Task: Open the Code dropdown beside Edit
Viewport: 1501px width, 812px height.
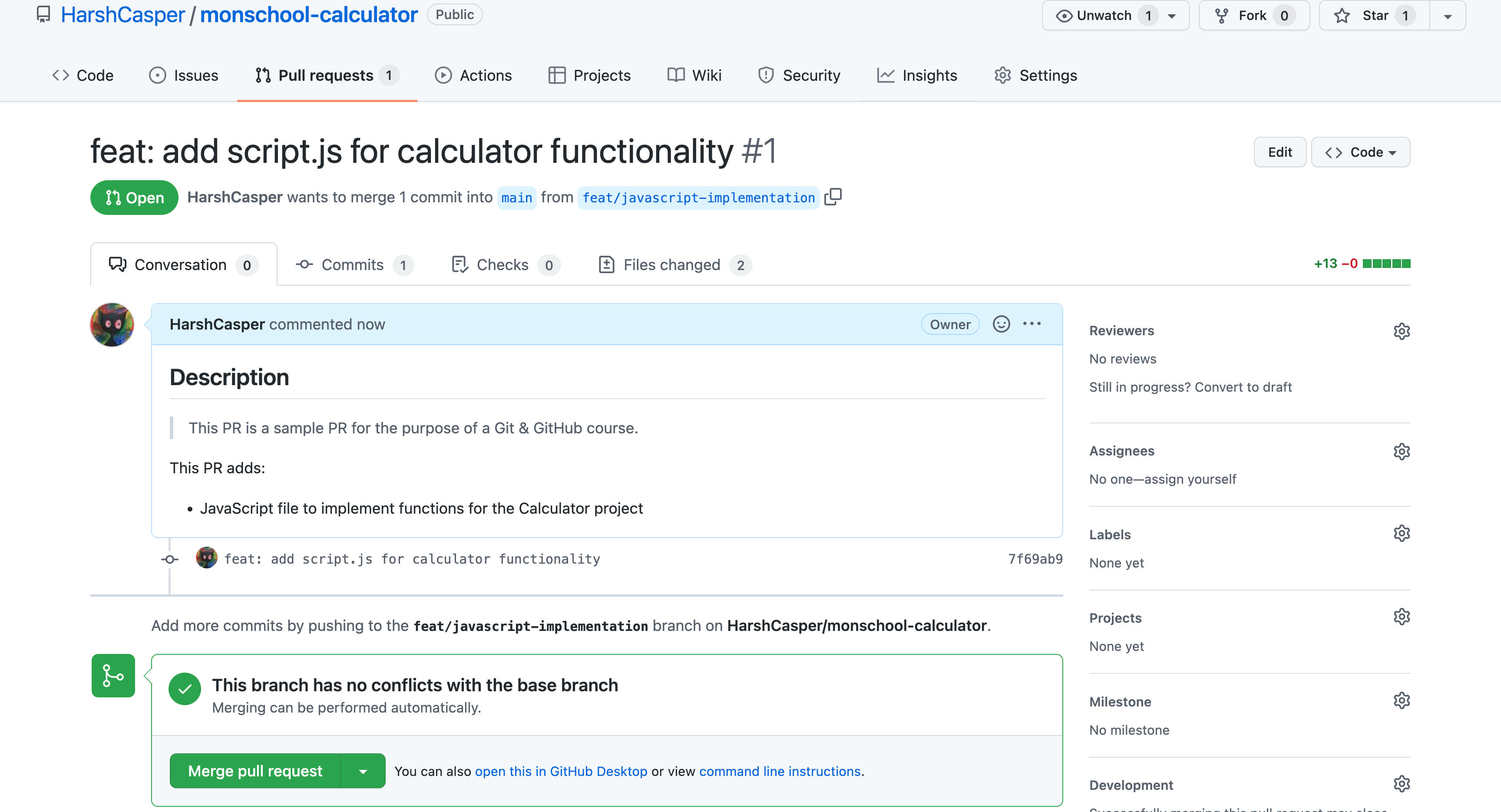Action: [1361, 152]
